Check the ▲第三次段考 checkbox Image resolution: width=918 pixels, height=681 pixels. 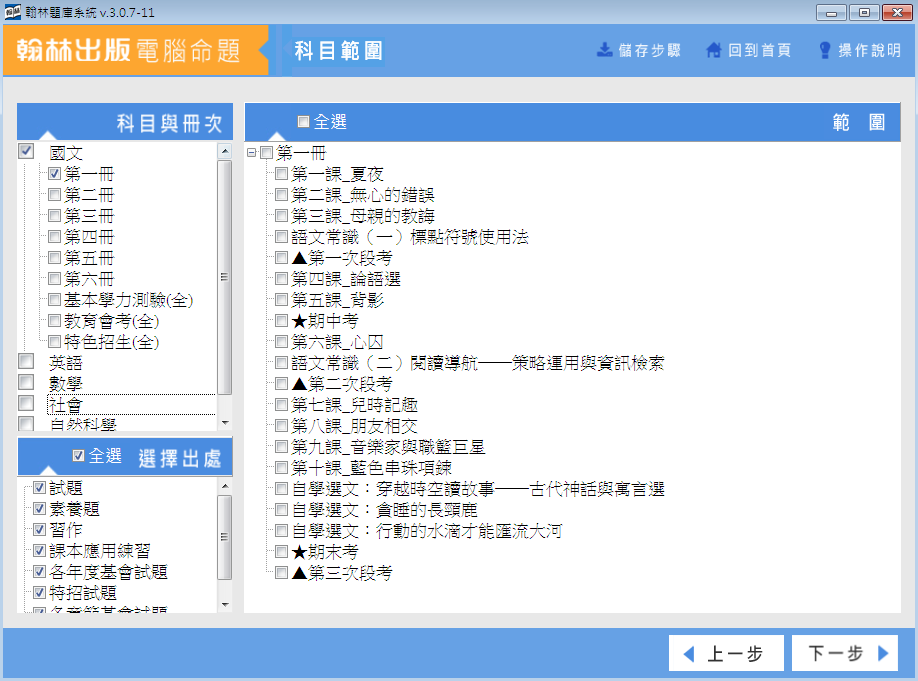[282, 573]
